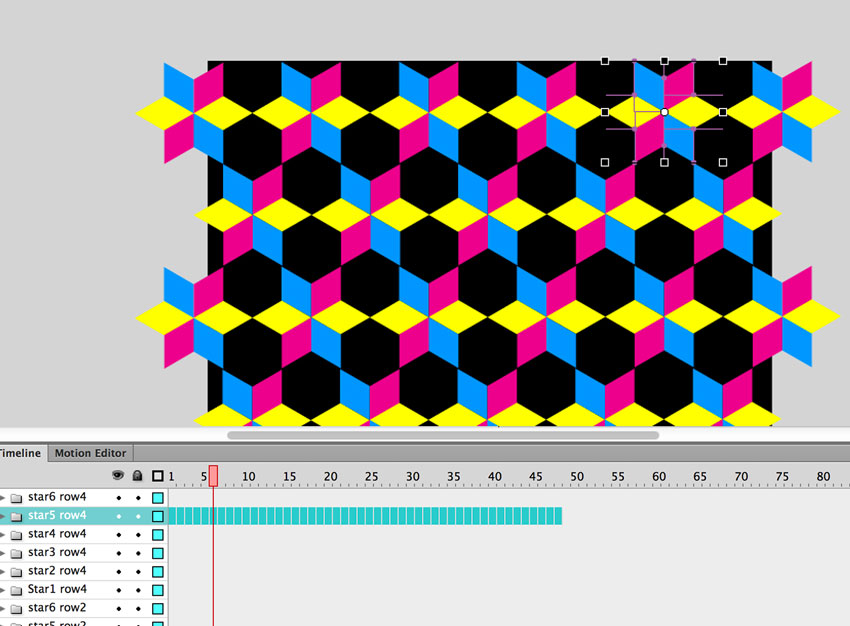Click outline color swatch of star3 row4
The image size is (850, 626).
pos(158,553)
